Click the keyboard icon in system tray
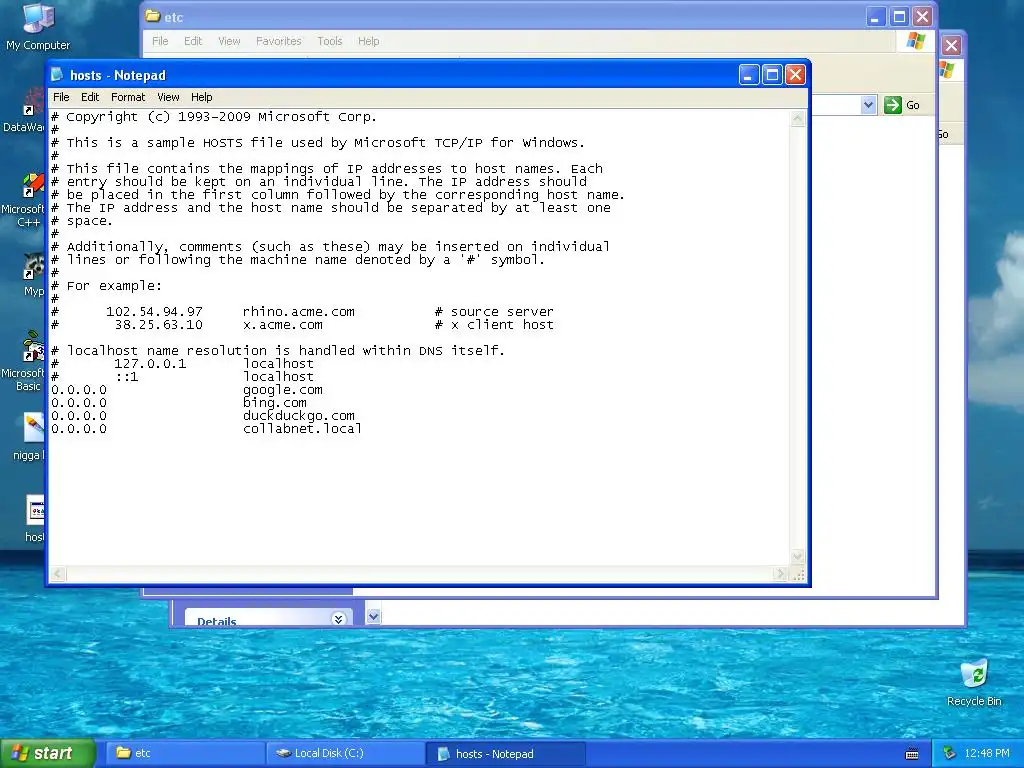The width and height of the screenshot is (1024, 768). 912,754
